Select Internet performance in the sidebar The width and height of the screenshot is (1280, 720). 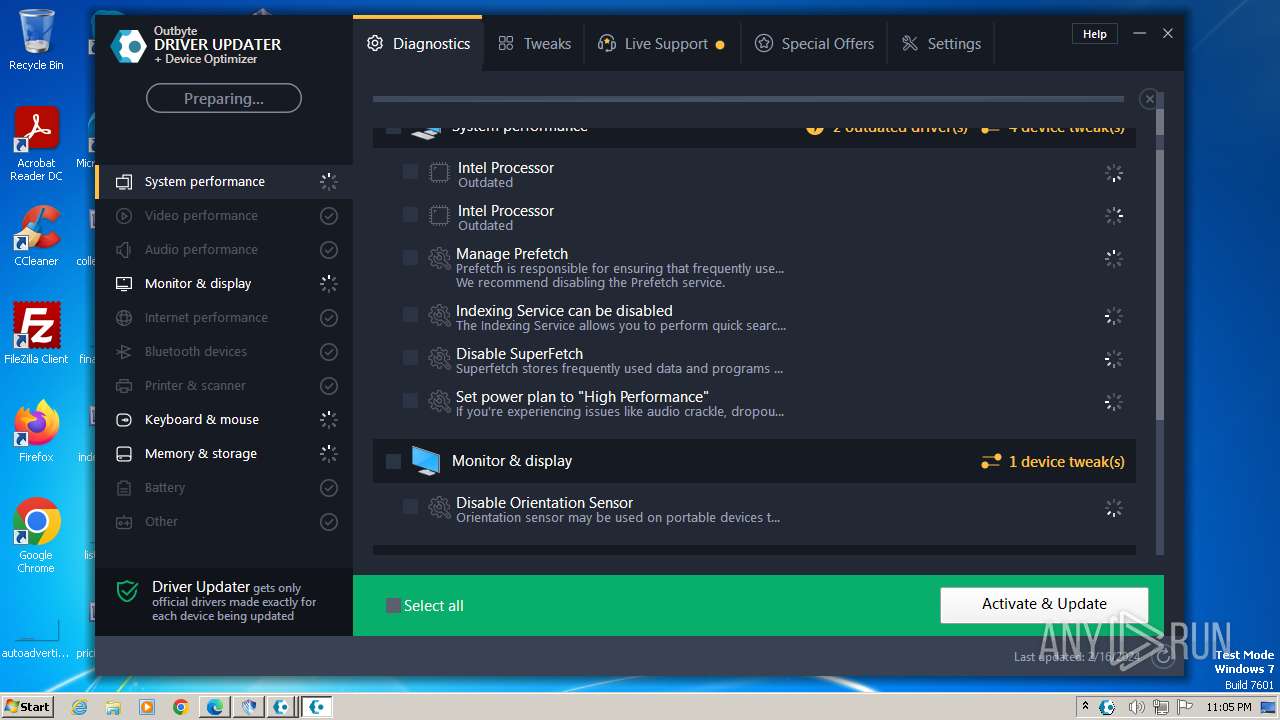pos(224,318)
